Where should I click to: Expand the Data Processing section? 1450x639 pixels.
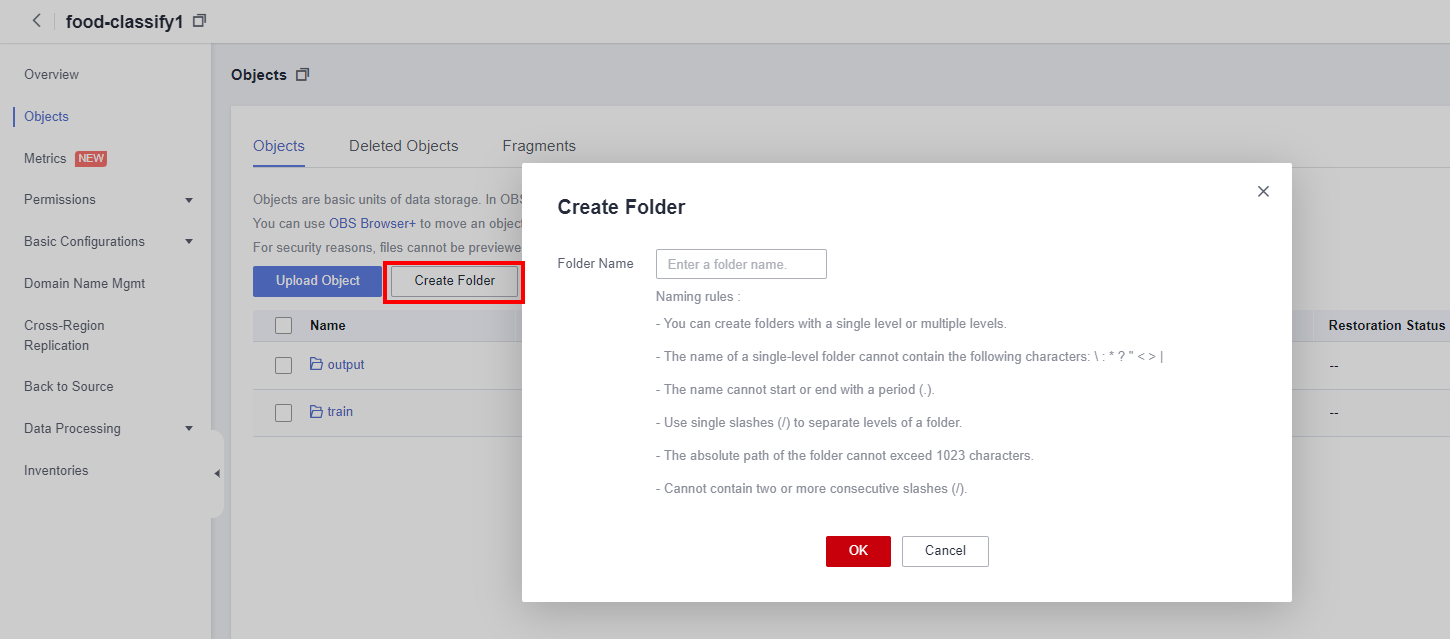[189, 429]
